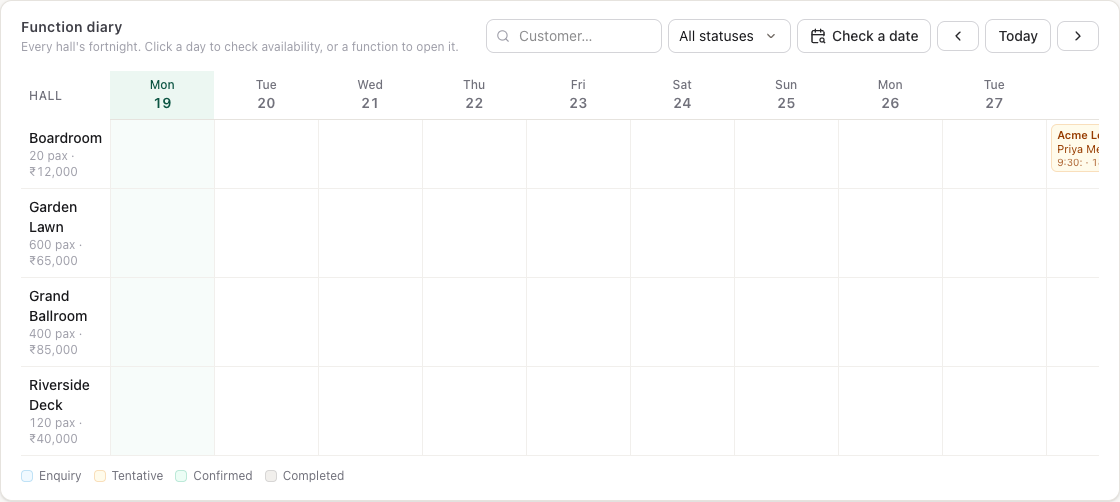1120x502 pixels.
Task: Select the Mon 26 day header
Action: 890,95
